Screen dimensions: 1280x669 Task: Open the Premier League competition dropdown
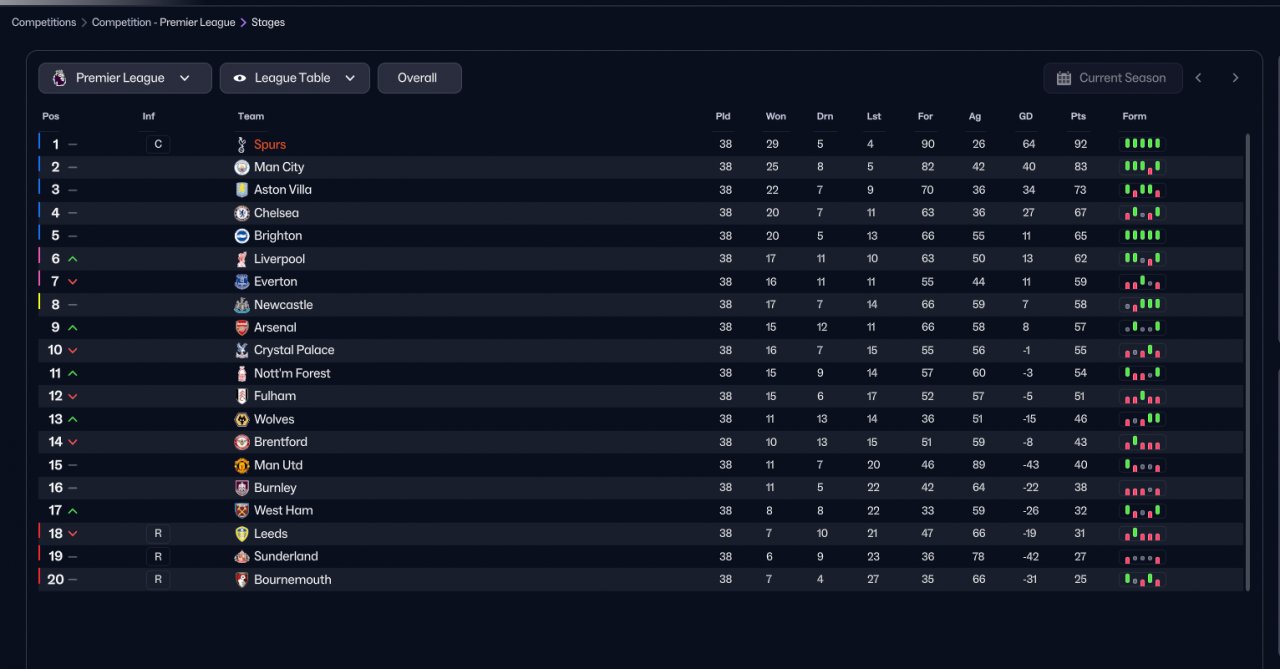point(125,78)
